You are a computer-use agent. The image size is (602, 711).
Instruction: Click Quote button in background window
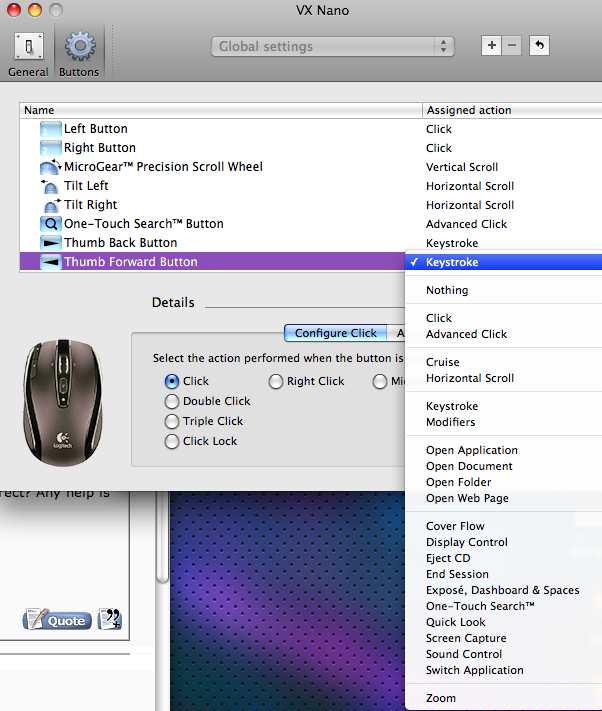tap(57, 619)
